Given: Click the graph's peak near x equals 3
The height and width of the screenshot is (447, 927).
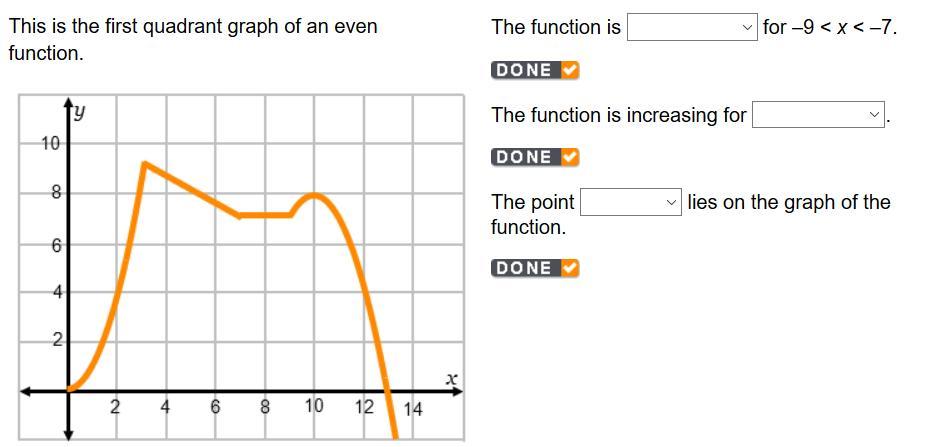Looking at the screenshot, I should 144,163.
